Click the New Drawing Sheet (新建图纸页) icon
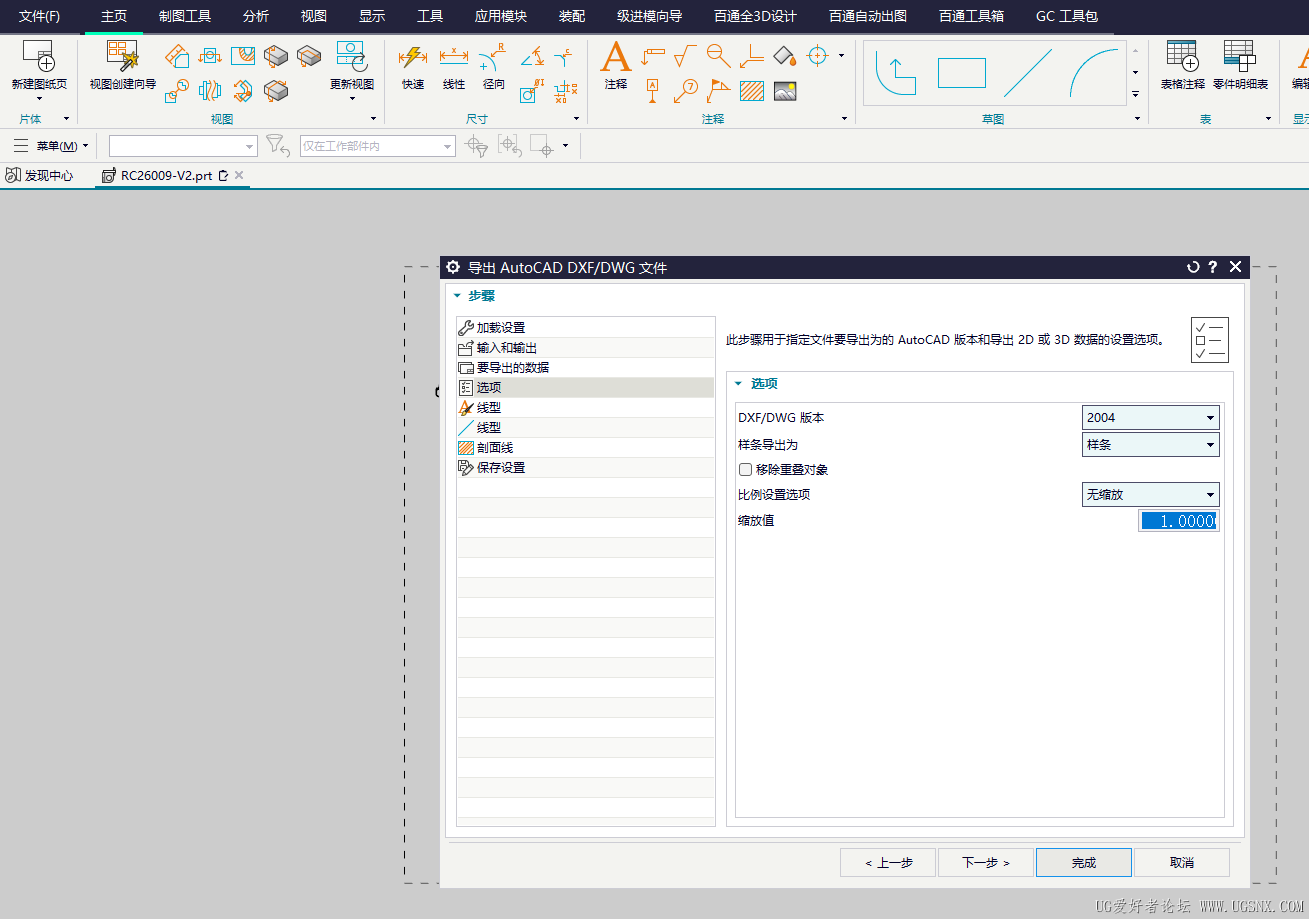The image size is (1309, 919). tap(38, 56)
